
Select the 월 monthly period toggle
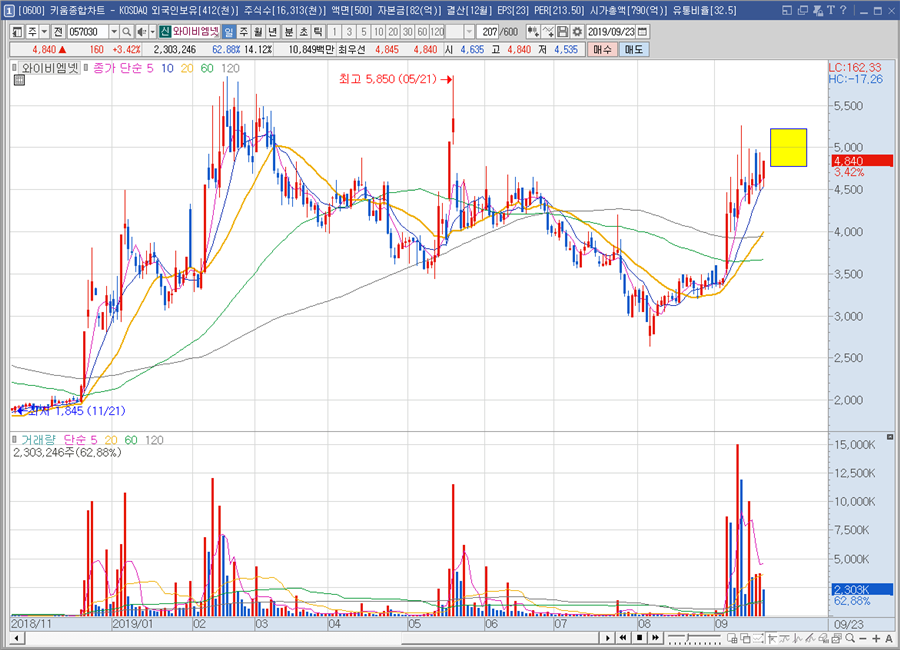258,32
